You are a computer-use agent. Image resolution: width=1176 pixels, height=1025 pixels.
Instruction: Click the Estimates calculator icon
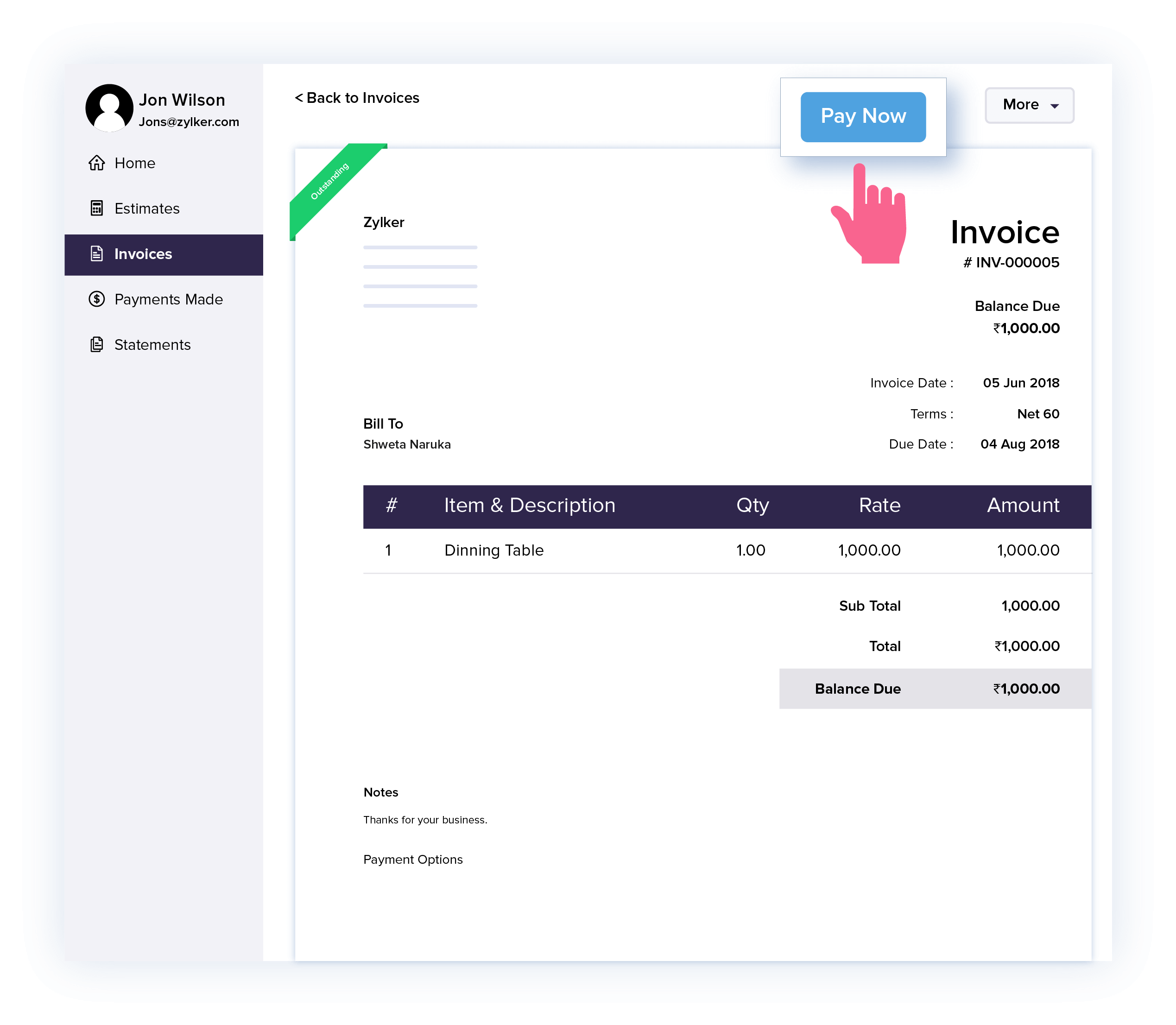pos(97,208)
